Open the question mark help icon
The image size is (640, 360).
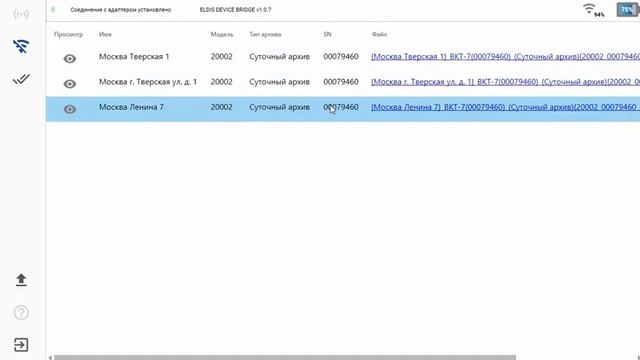point(21,313)
